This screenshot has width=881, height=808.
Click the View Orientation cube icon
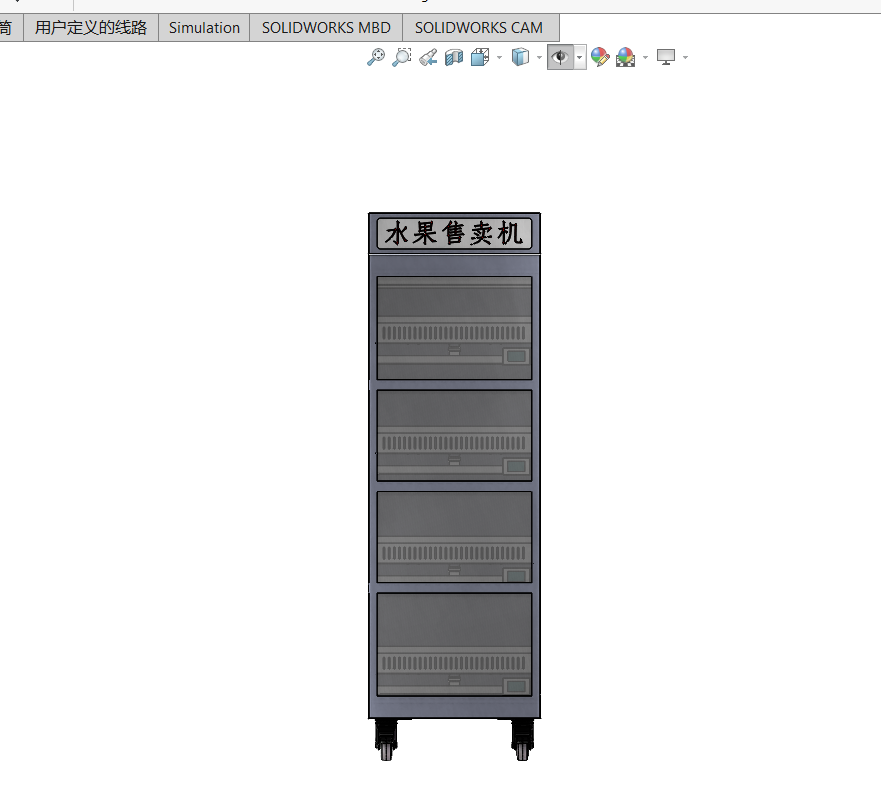pyautogui.click(x=480, y=57)
